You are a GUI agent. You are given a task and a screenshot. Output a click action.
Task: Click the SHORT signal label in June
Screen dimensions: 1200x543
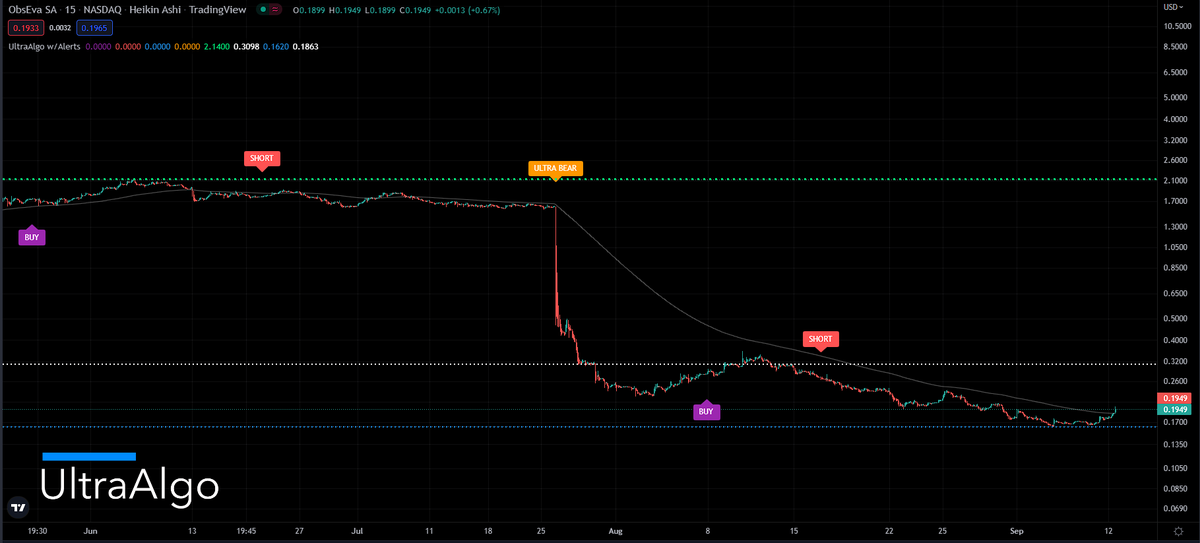pyautogui.click(x=261, y=158)
